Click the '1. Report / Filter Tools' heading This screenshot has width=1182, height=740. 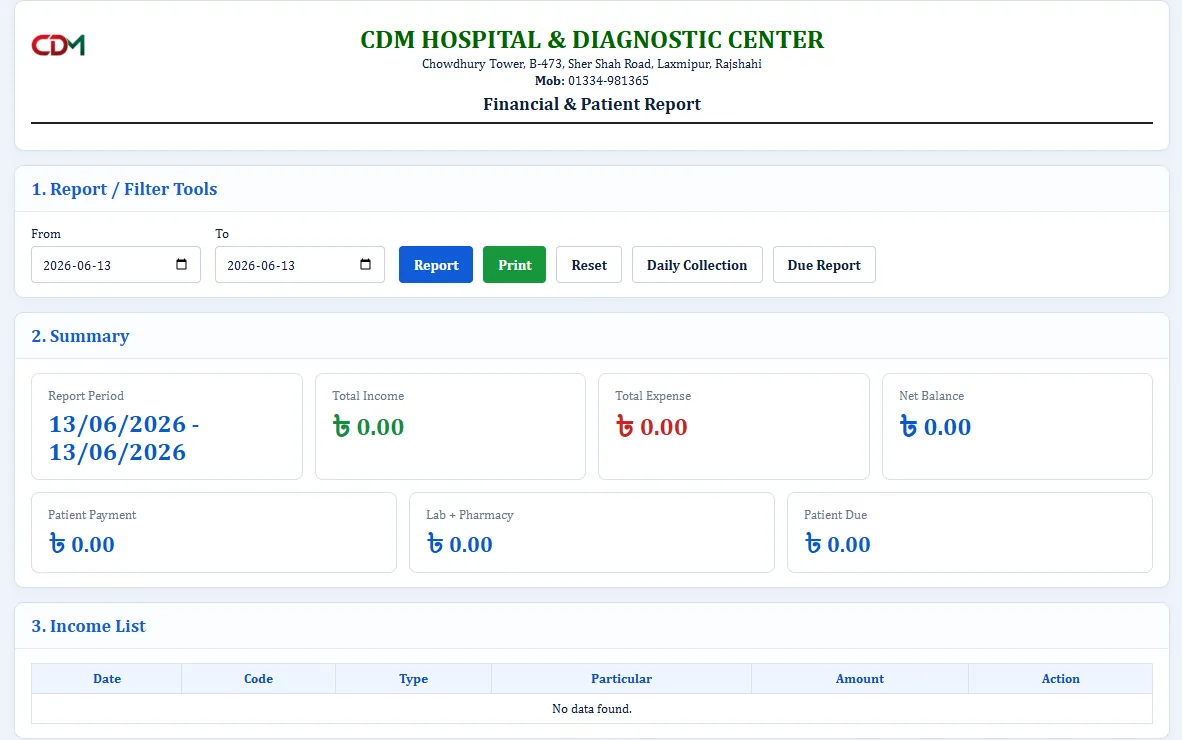(x=124, y=189)
